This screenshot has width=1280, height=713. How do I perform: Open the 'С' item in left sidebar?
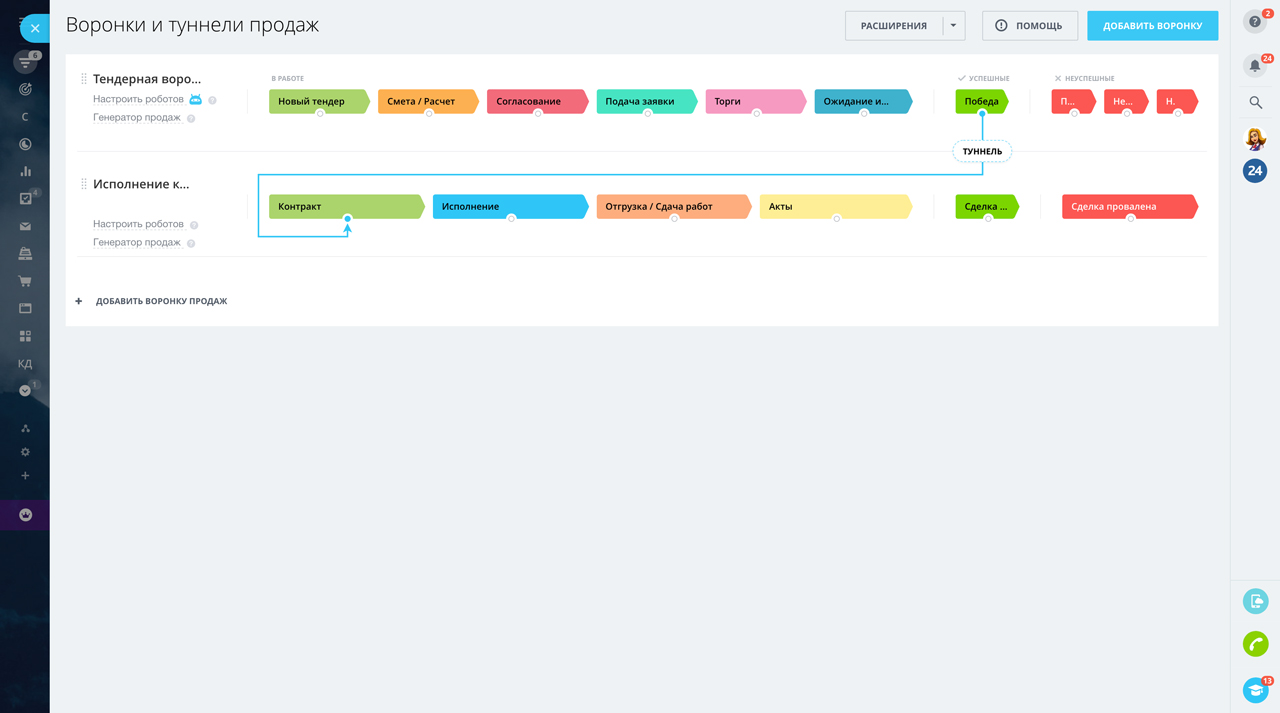tap(25, 117)
